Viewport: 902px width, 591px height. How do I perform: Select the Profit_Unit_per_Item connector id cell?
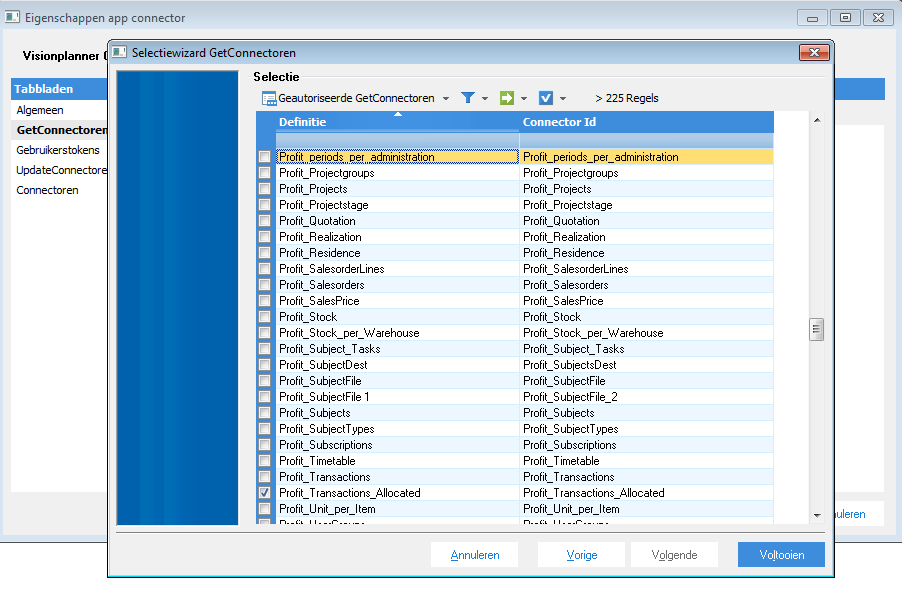(x=647, y=509)
